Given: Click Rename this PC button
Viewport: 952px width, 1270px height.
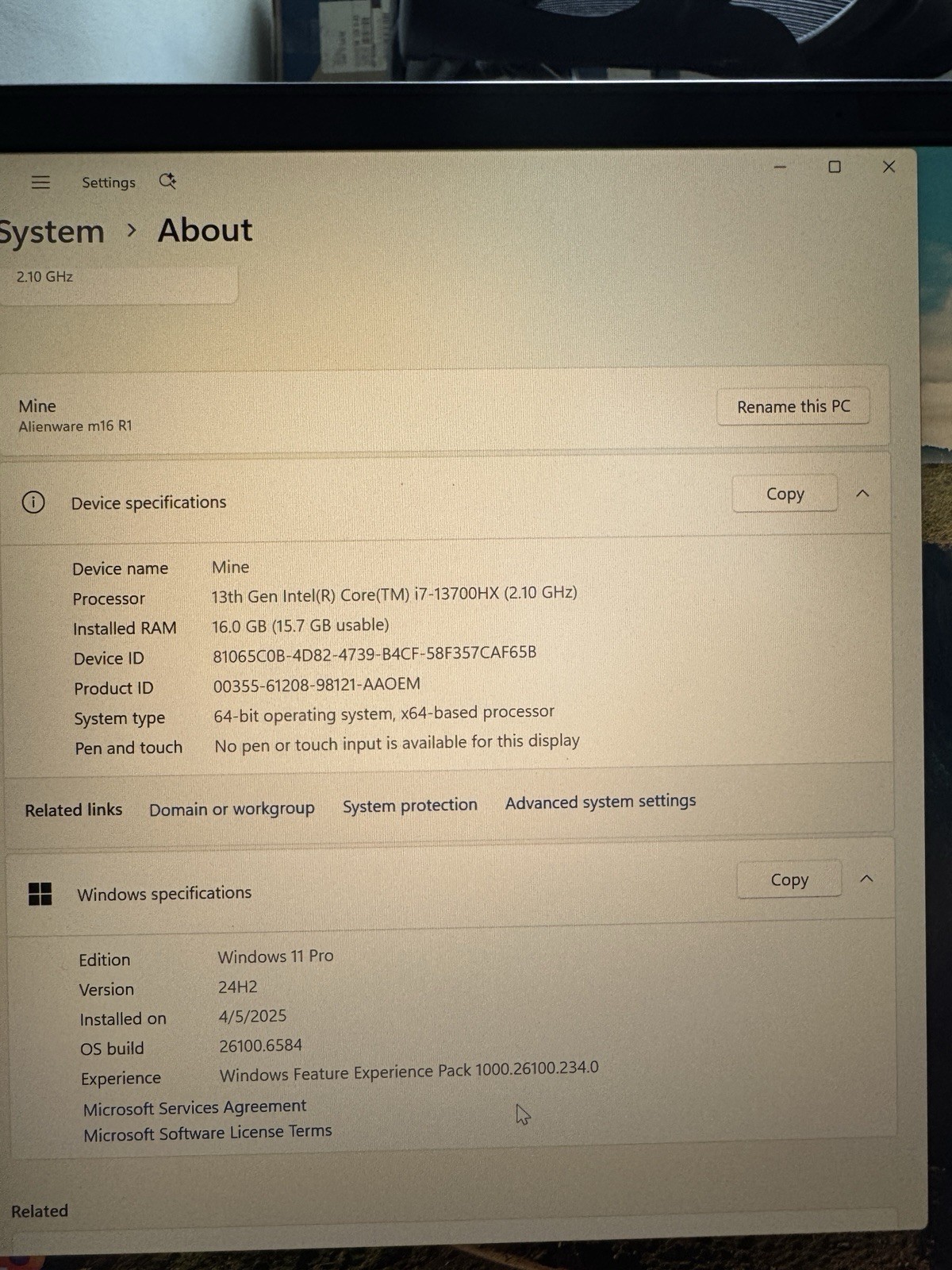Looking at the screenshot, I should pyautogui.click(x=793, y=406).
